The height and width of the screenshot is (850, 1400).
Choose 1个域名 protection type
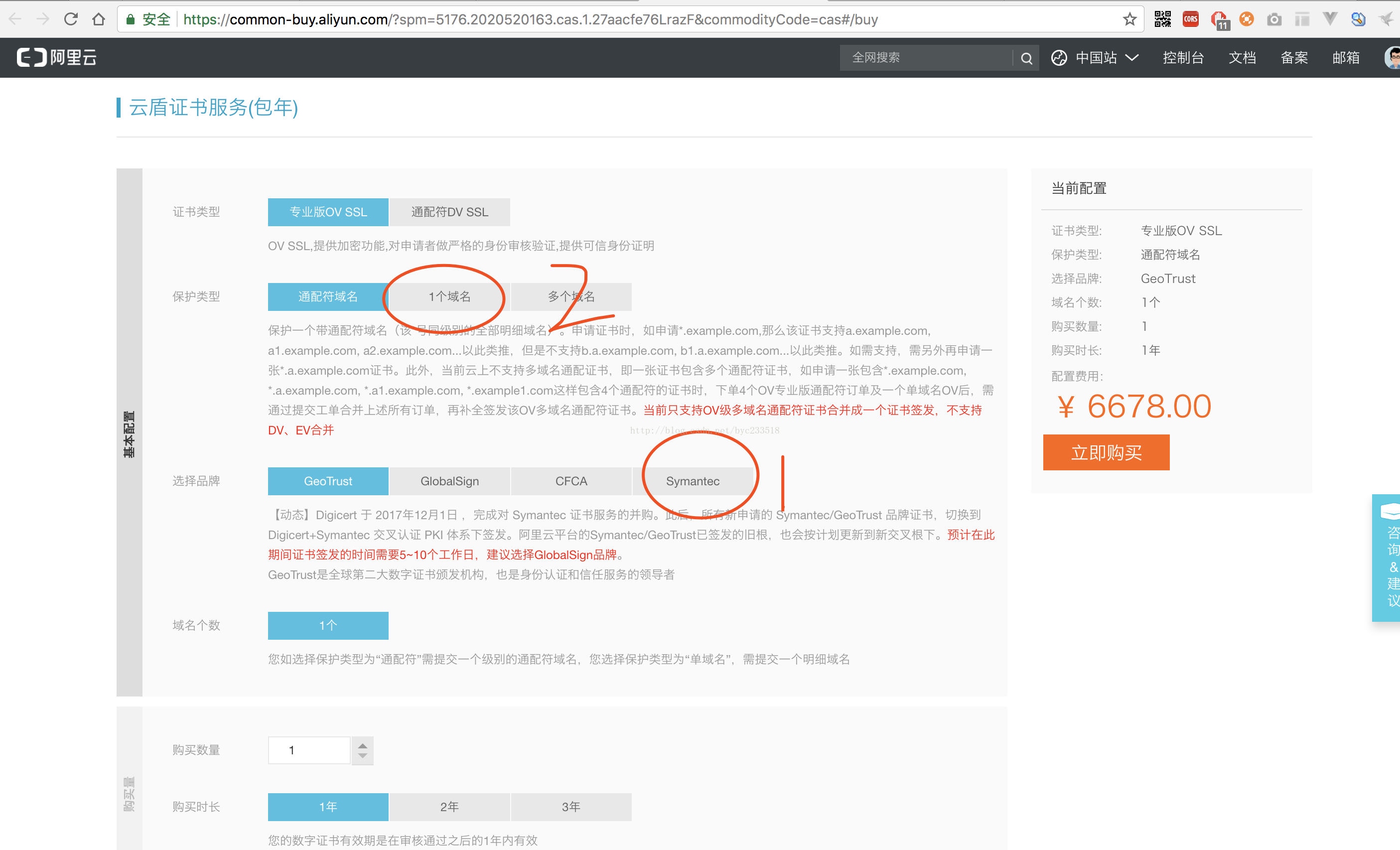coord(449,296)
